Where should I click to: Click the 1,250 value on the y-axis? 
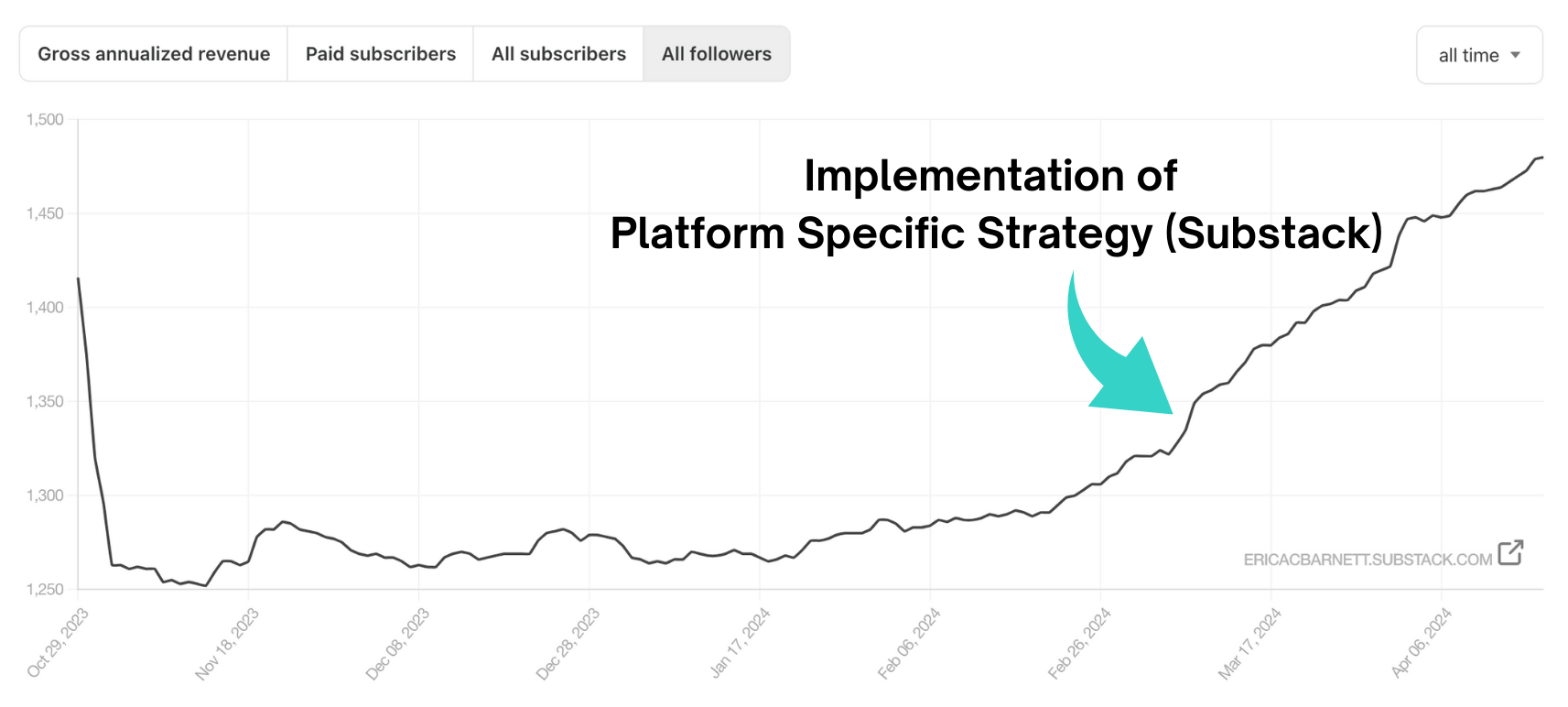point(43,590)
